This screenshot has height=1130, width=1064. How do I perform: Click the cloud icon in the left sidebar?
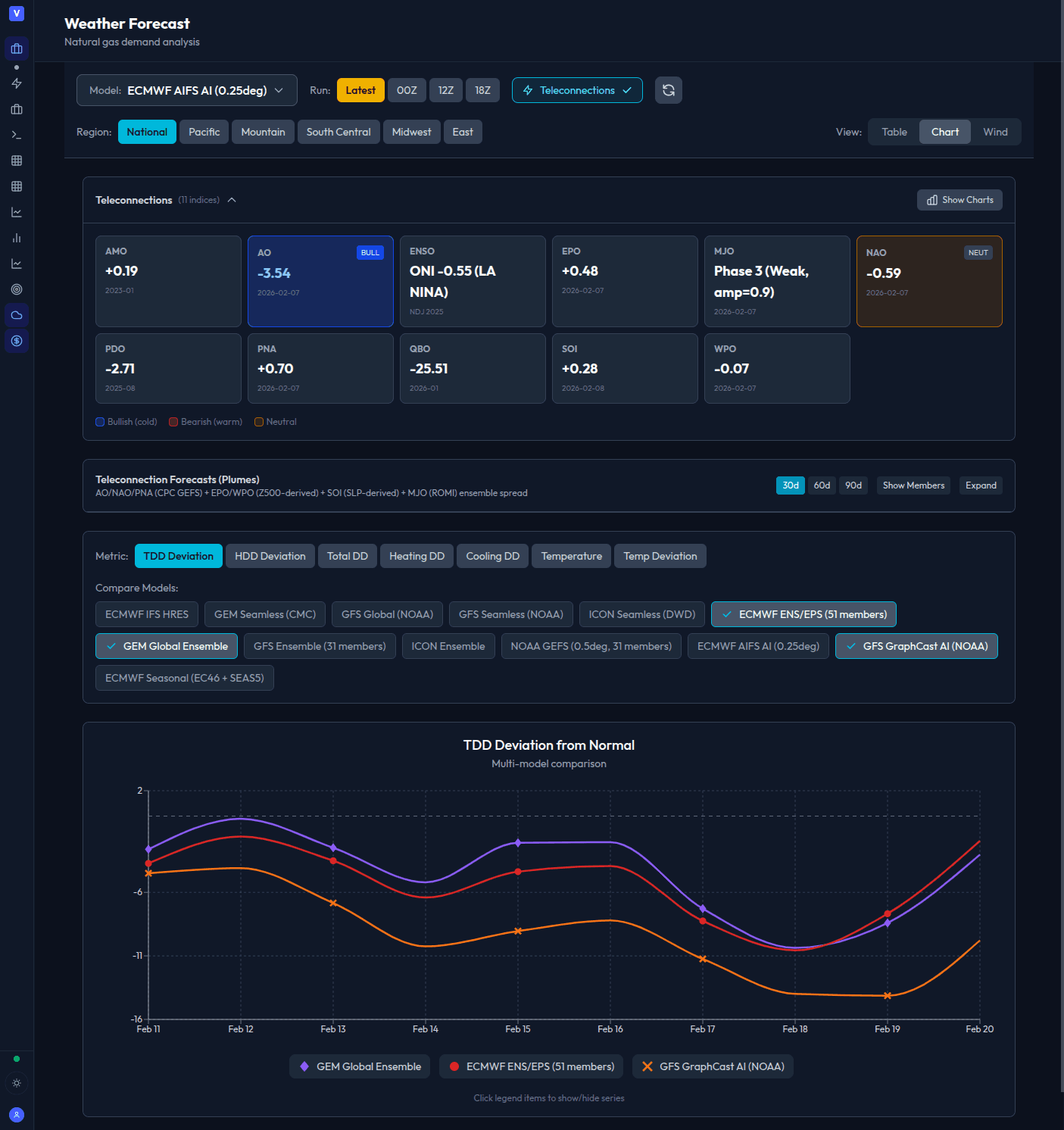[x=17, y=314]
